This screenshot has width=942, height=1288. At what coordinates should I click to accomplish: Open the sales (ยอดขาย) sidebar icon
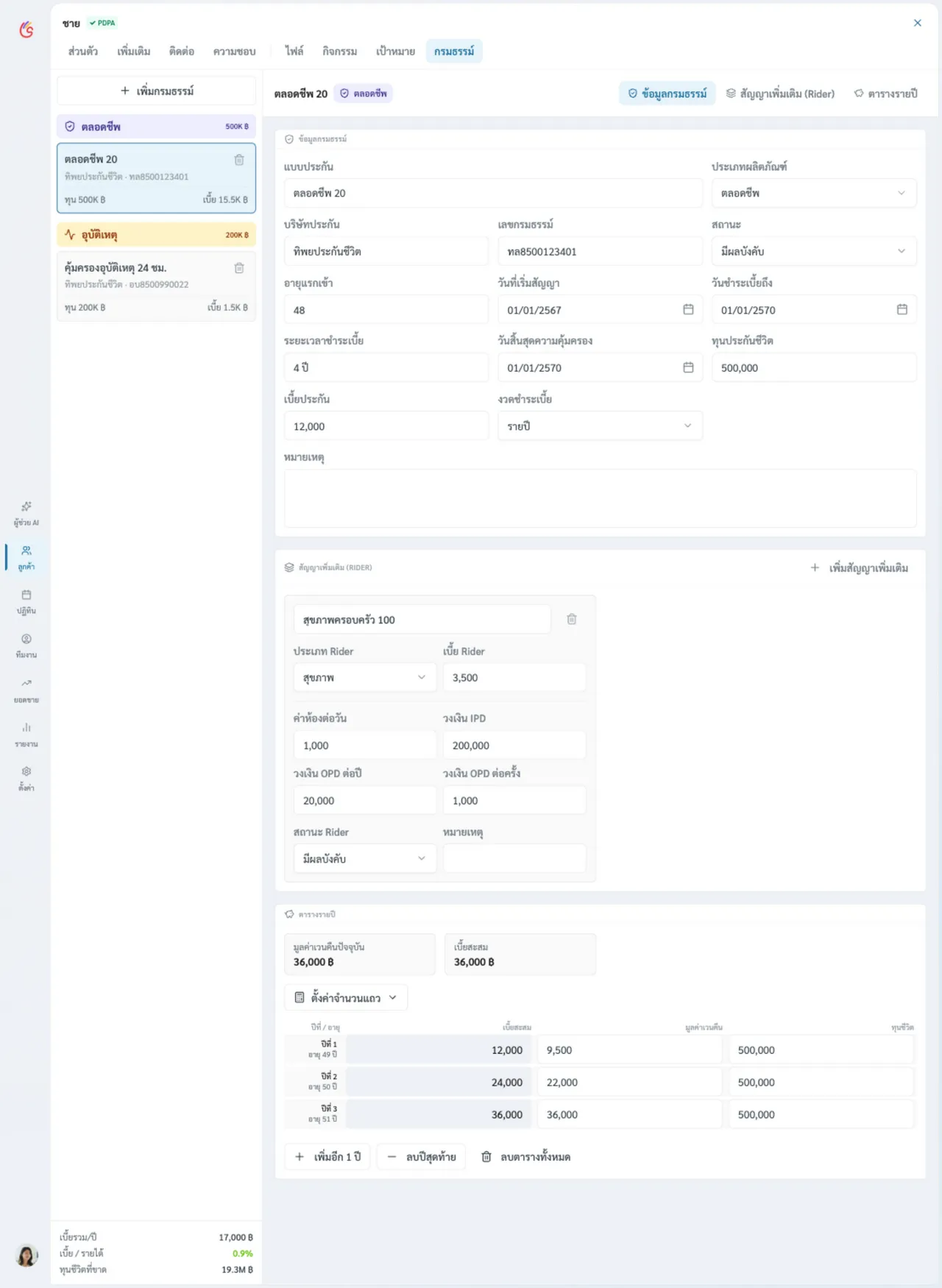click(x=26, y=690)
